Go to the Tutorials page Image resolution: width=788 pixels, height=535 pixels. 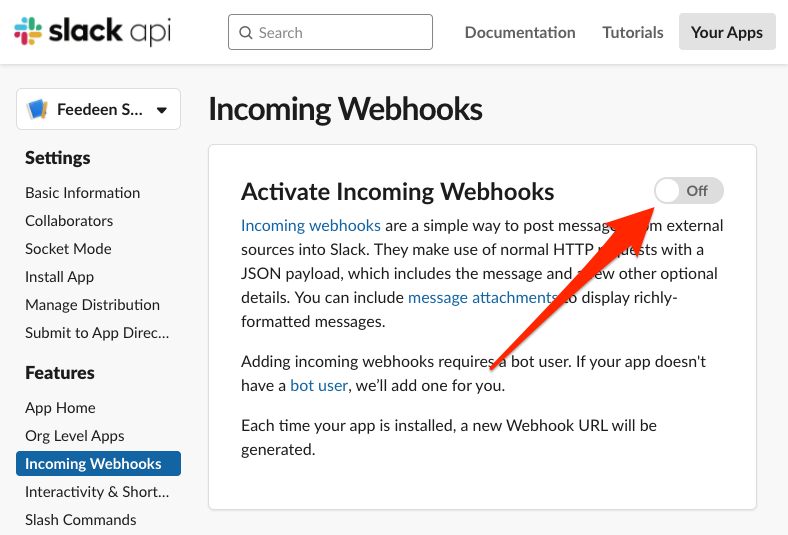pyautogui.click(x=633, y=32)
